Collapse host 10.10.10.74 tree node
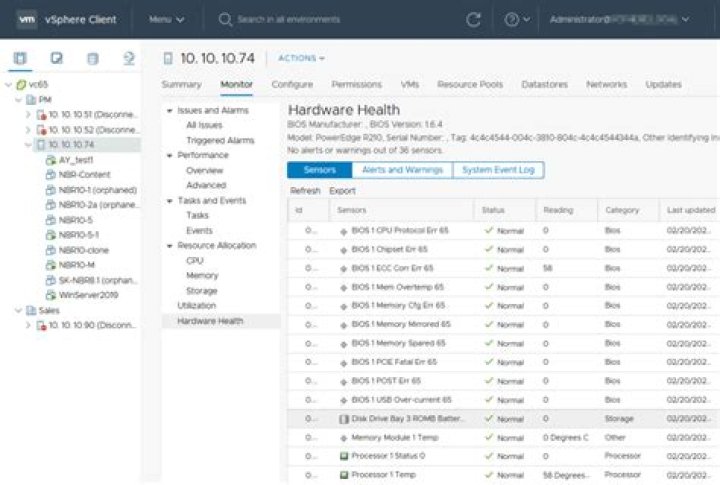The width and height of the screenshot is (720, 485). 28,145
